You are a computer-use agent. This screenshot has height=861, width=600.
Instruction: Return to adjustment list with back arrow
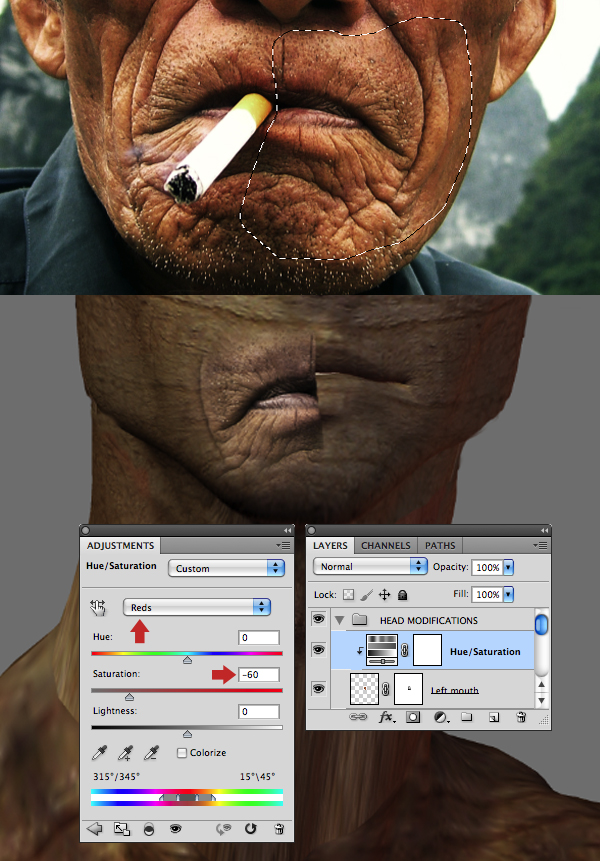(94, 829)
